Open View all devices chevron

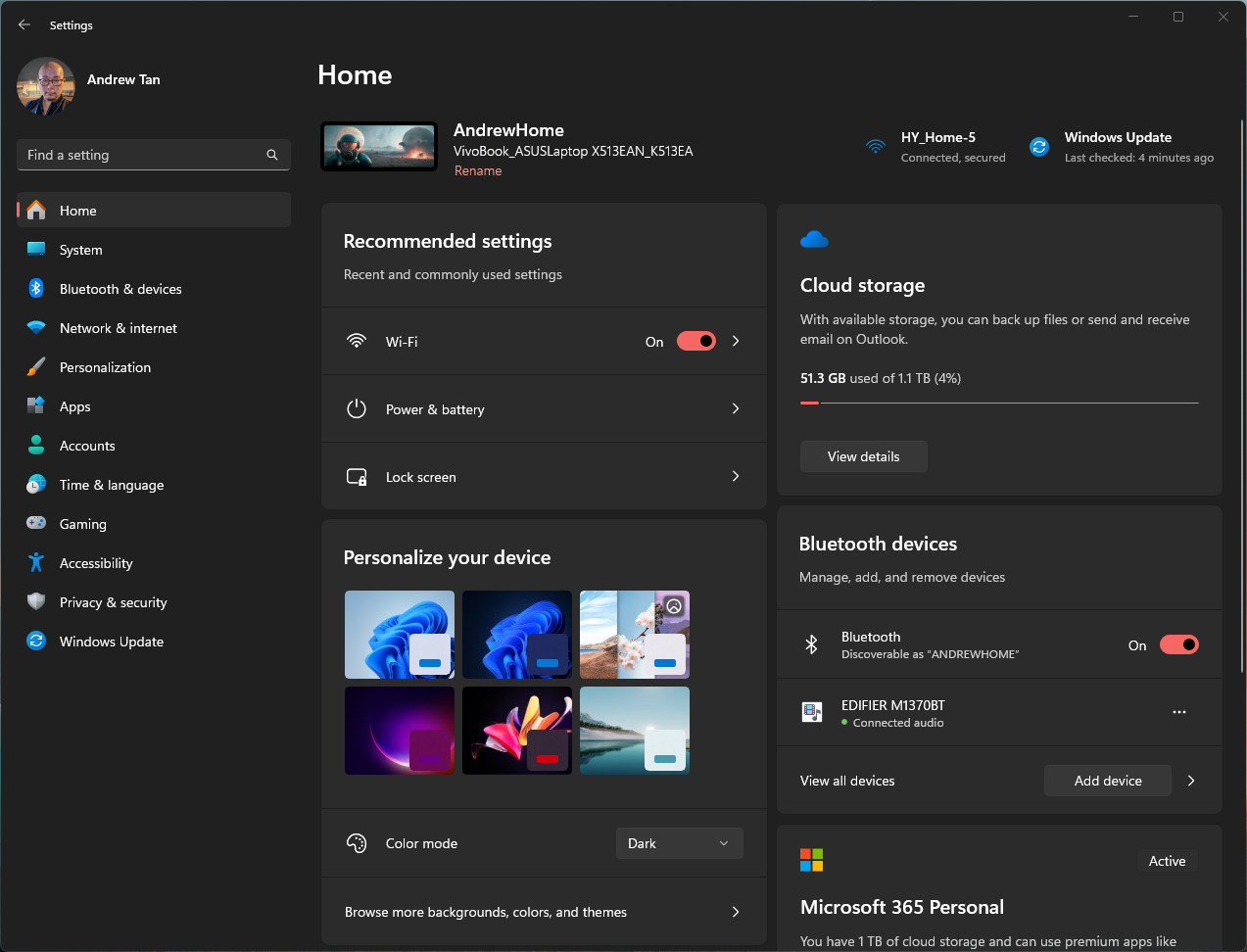coord(1191,781)
